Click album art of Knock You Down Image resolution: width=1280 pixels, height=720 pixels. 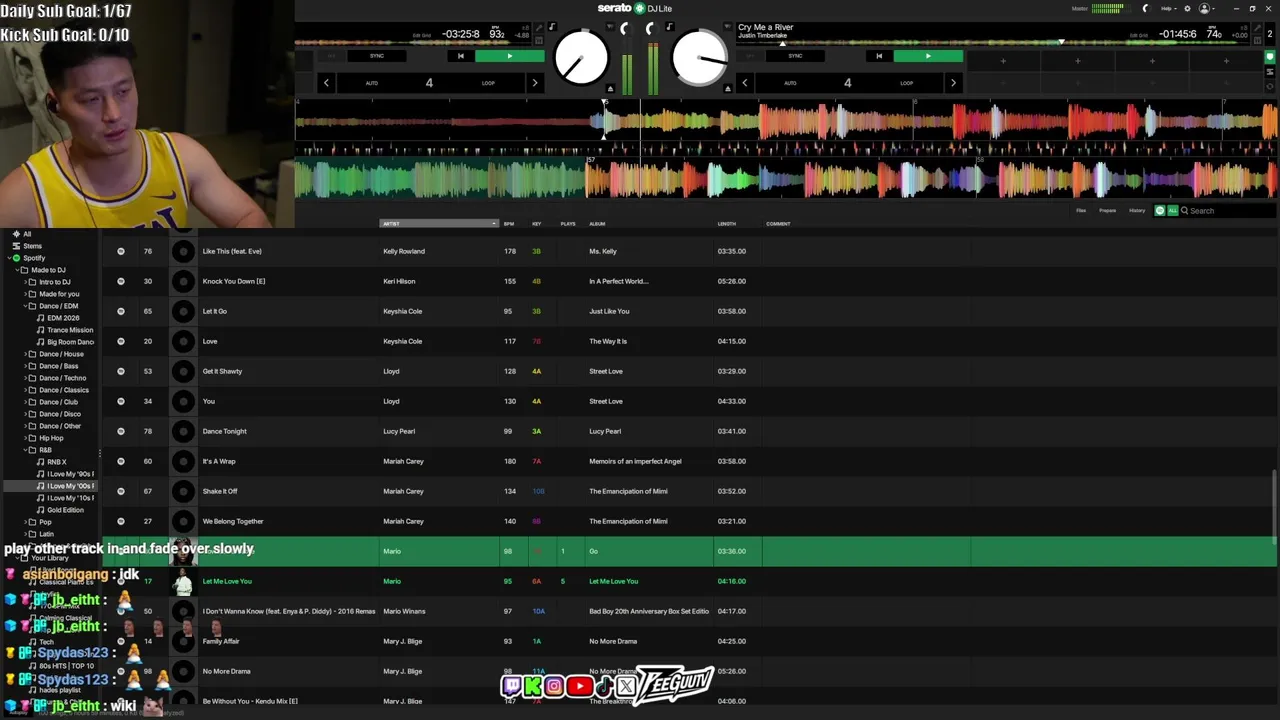tap(183, 281)
